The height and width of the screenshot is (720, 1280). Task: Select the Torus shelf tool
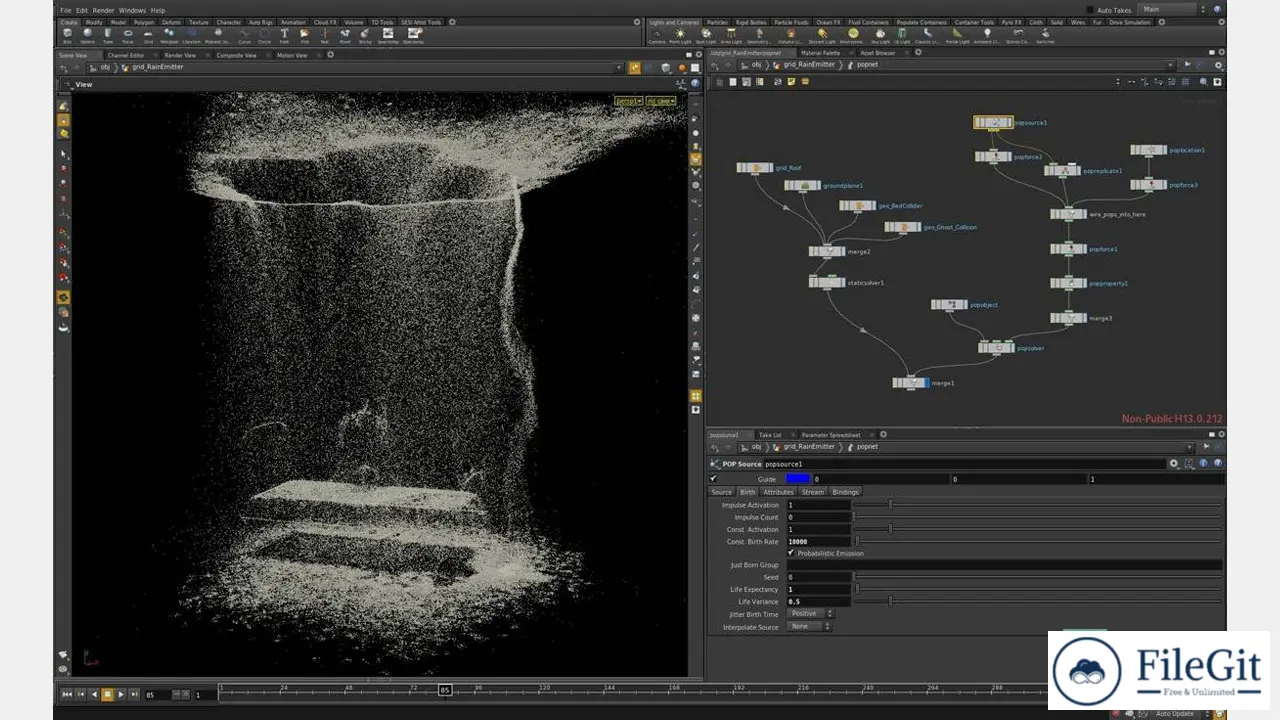coord(128,35)
